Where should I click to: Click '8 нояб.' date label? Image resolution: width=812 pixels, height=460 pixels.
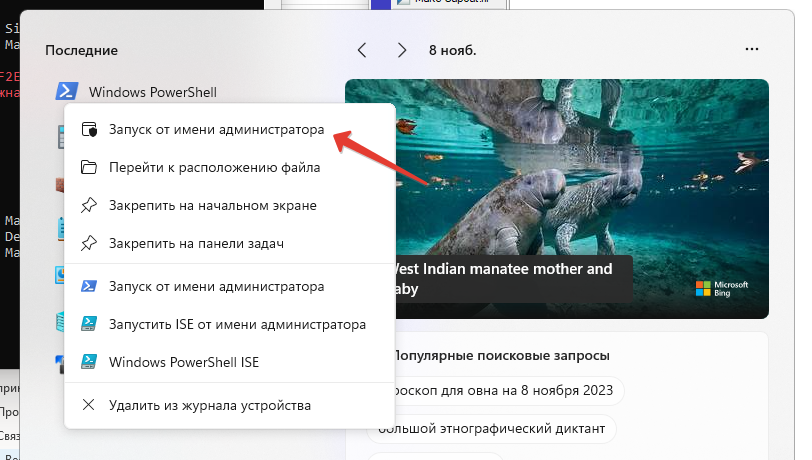[x=453, y=50]
